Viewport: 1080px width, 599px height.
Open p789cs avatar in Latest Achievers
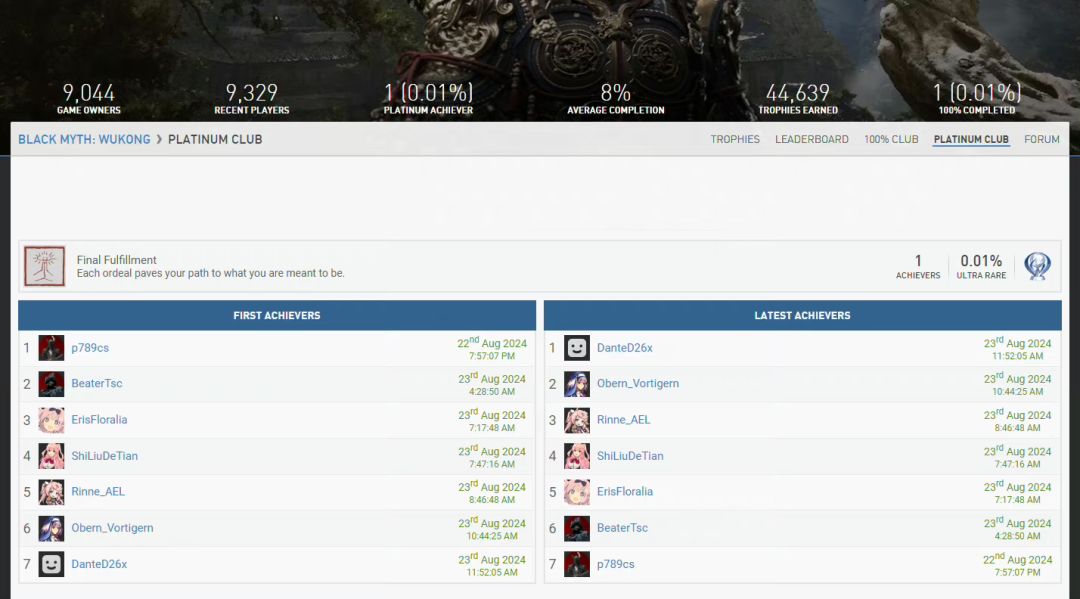pos(577,564)
